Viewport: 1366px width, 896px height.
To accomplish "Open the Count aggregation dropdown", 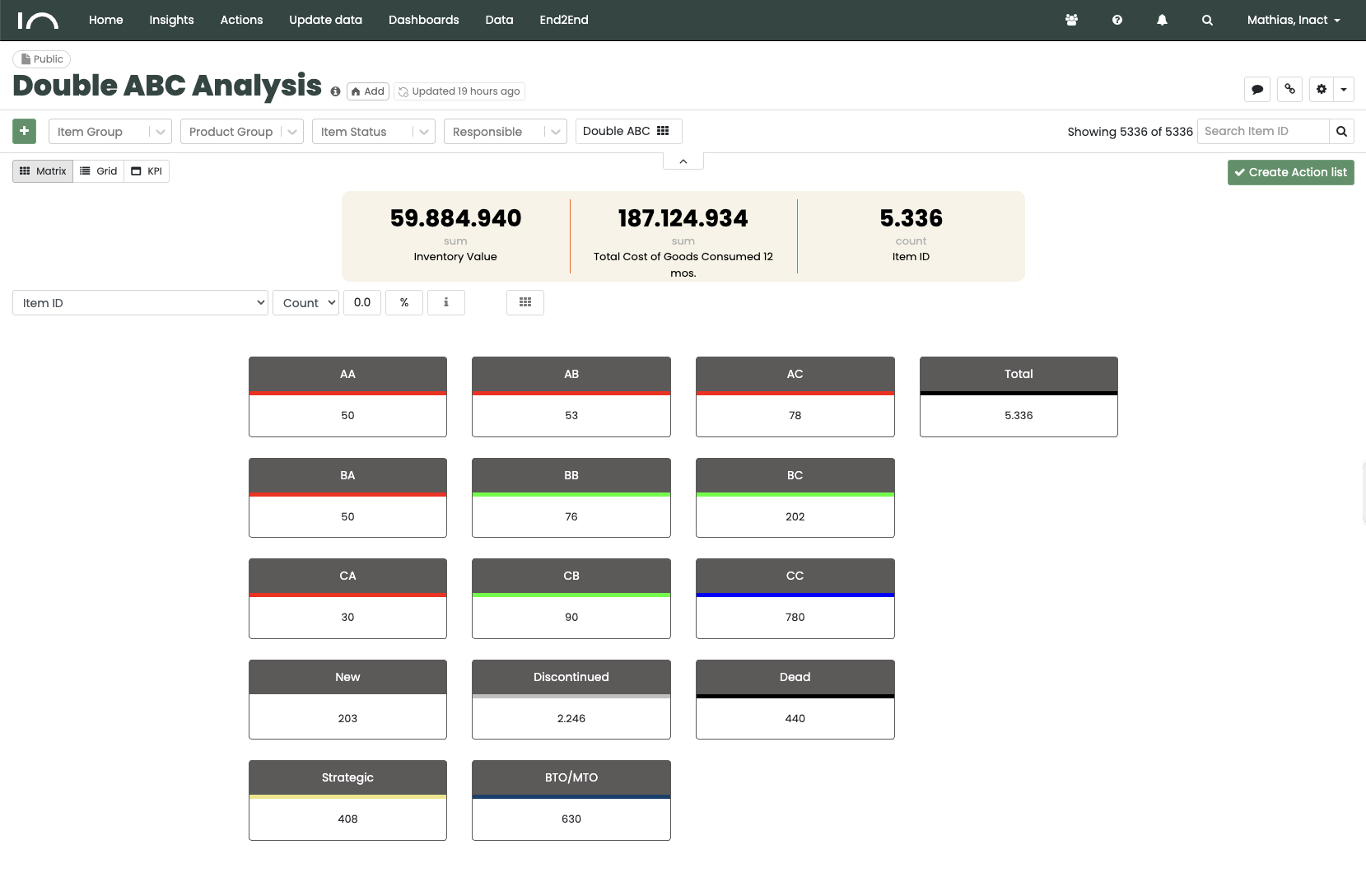I will point(305,302).
